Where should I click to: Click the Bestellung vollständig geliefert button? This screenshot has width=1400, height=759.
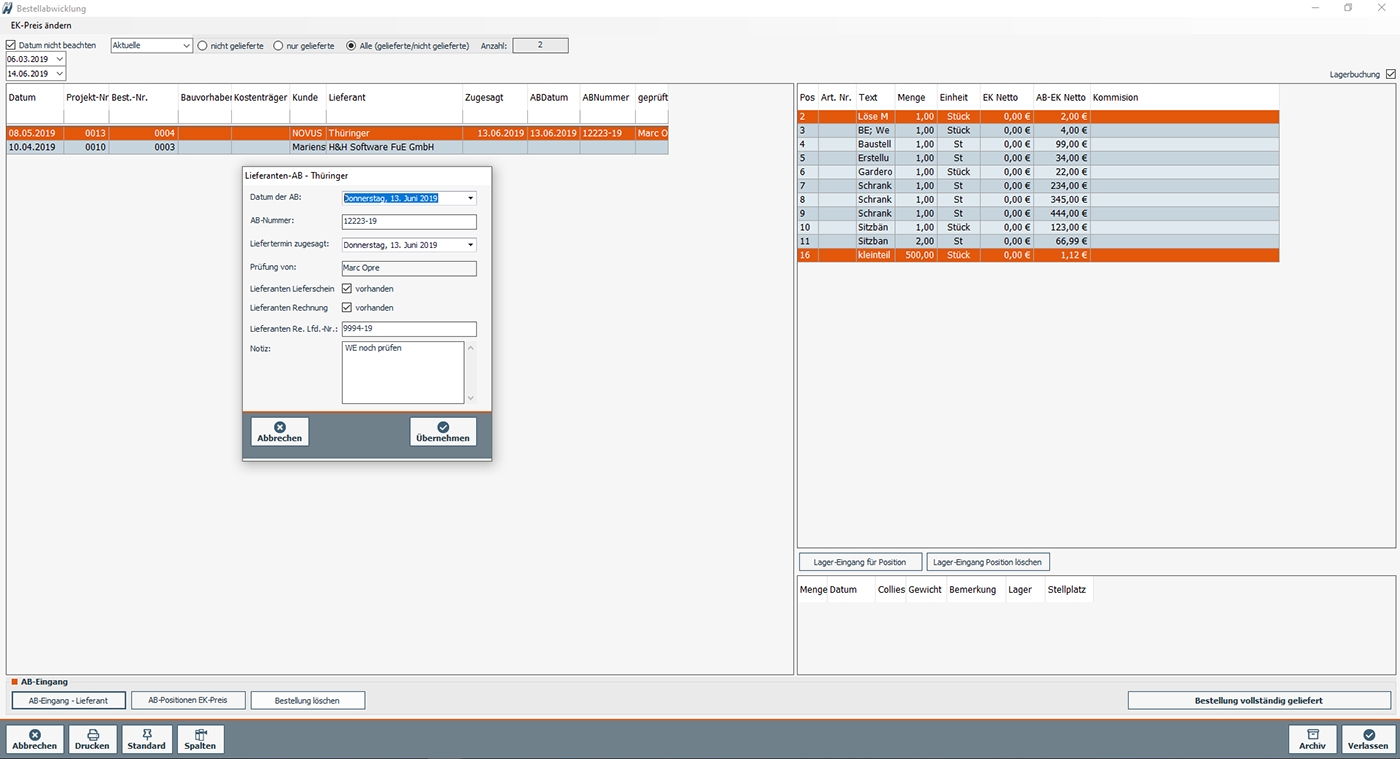click(1257, 700)
